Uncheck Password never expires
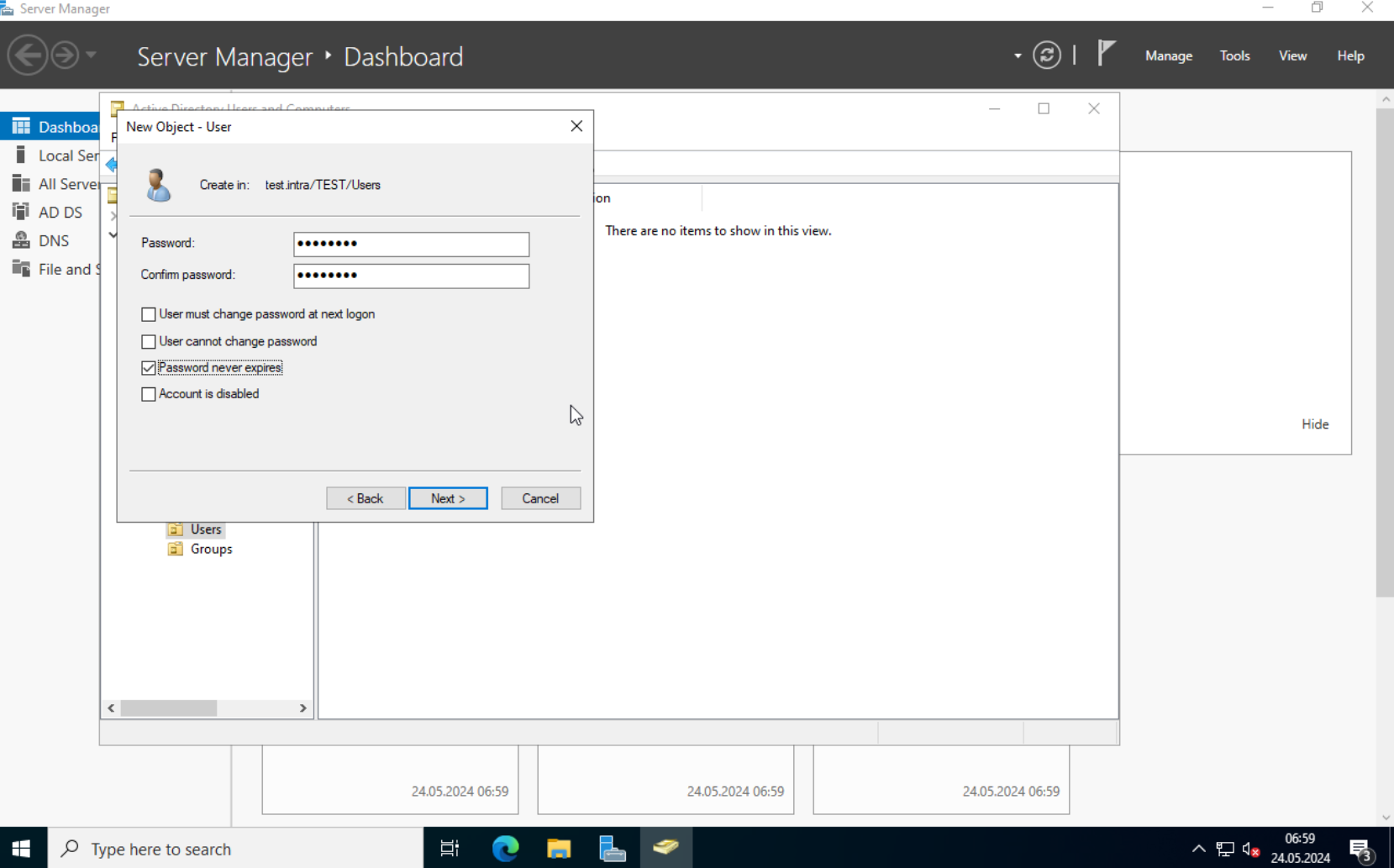The width and height of the screenshot is (1394, 868). tap(149, 368)
